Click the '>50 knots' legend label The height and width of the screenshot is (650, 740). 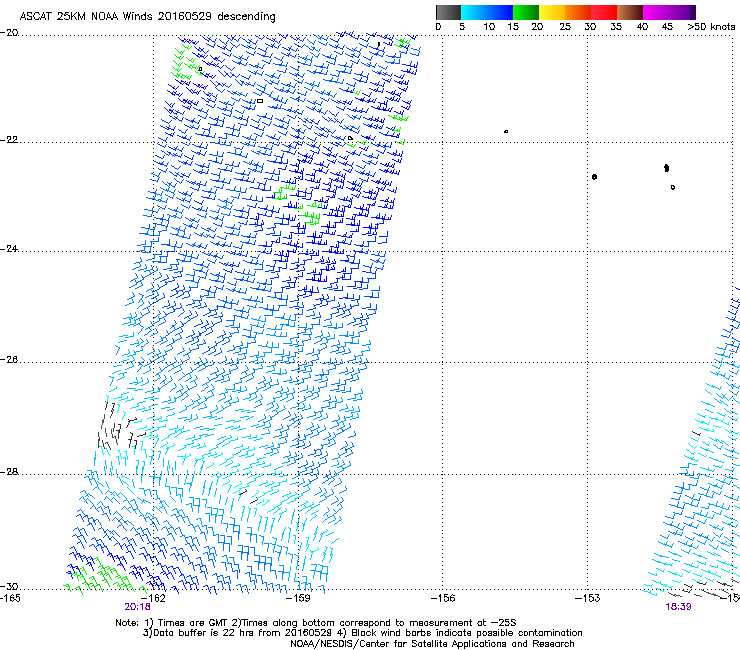click(711, 27)
